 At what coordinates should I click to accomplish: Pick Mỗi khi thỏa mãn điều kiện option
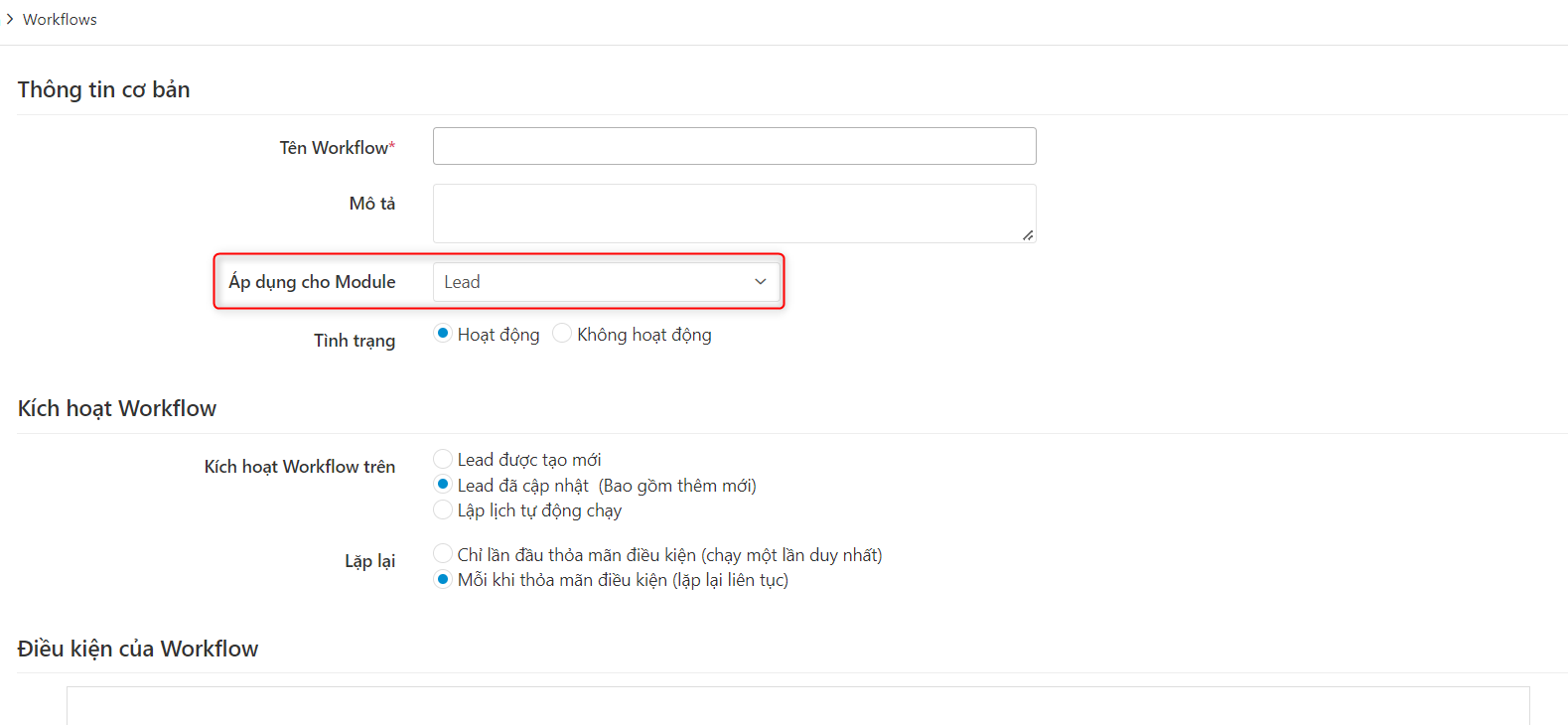(x=443, y=579)
